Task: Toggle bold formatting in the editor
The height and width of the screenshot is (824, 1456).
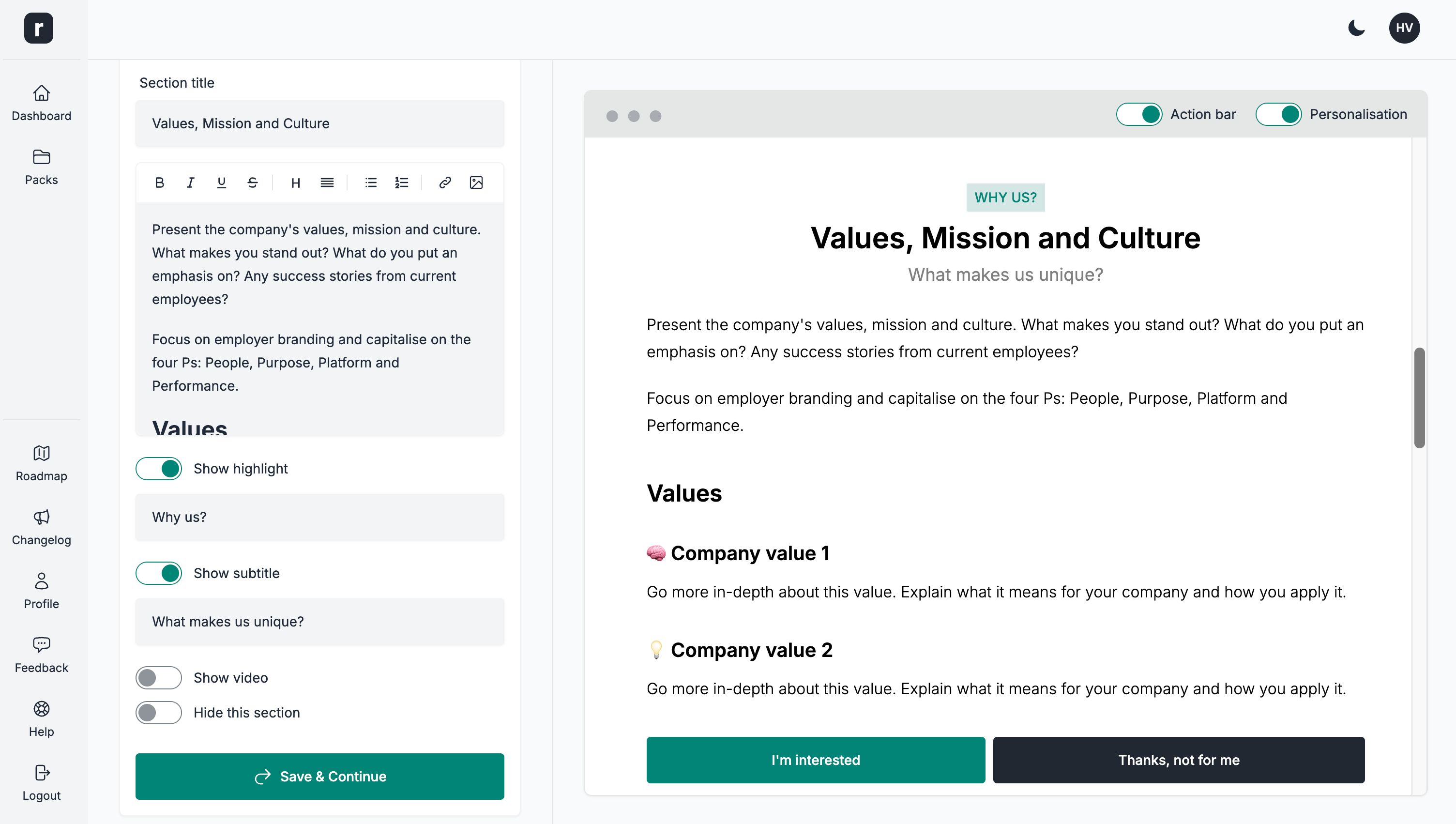Action: coord(160,182)
